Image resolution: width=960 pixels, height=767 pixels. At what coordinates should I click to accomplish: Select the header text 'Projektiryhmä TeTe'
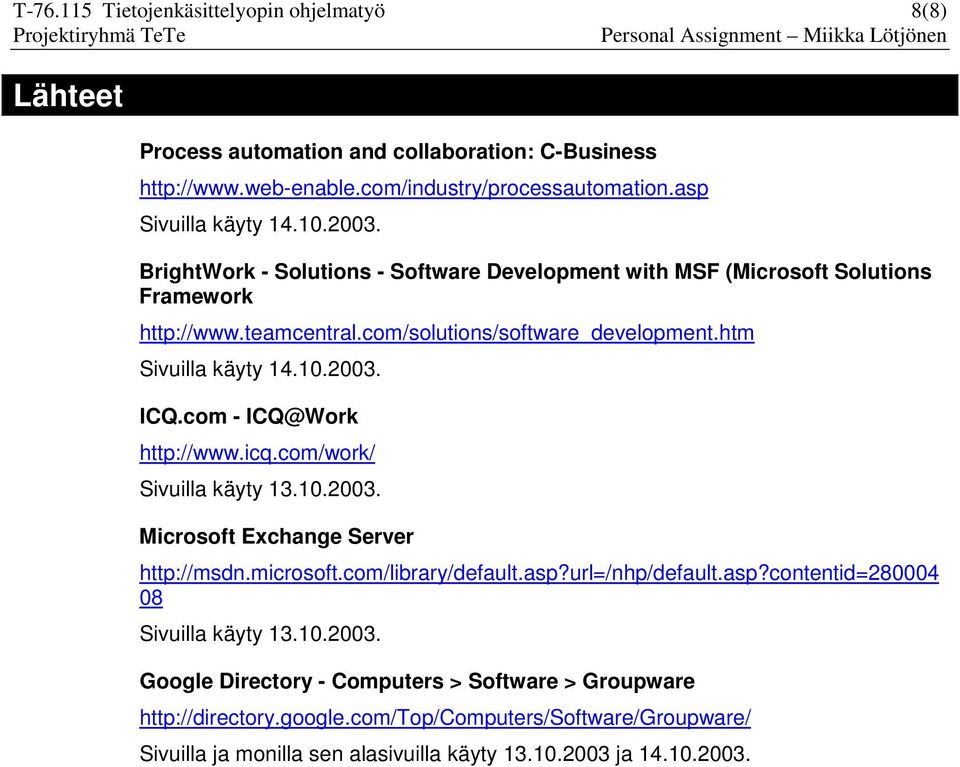point(99,36)
